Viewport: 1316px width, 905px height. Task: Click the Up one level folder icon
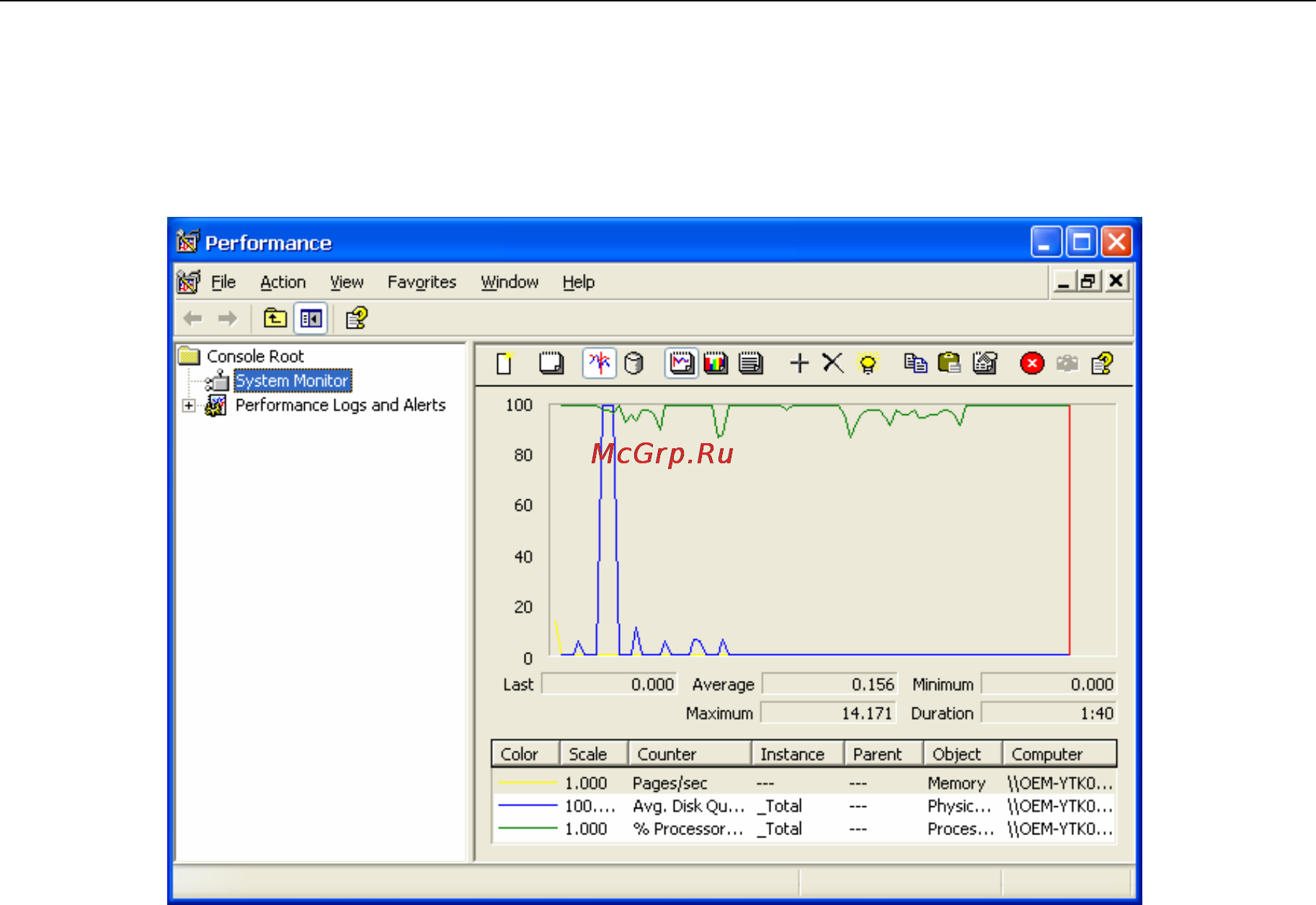[275, 318]
